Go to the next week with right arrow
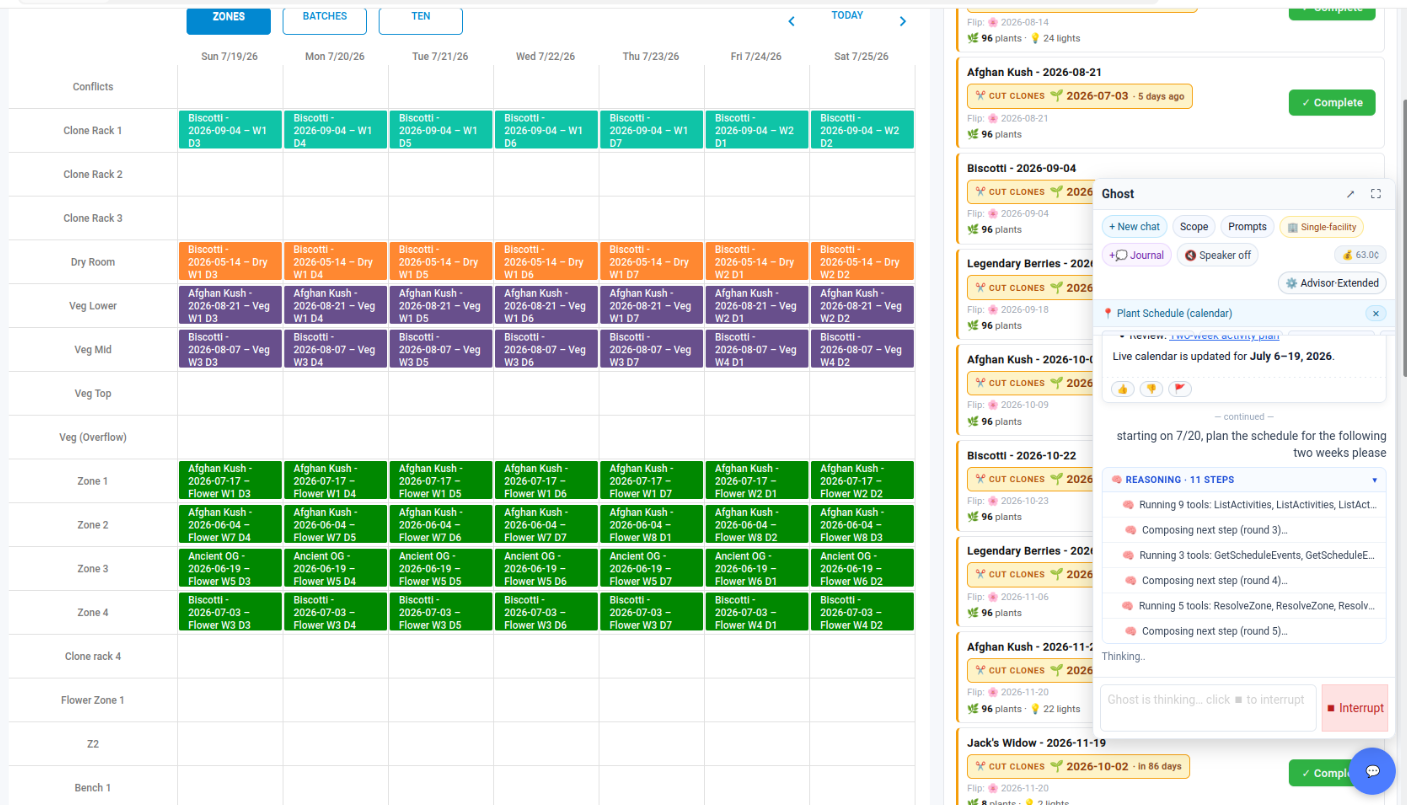The height and width of the screenshot is (805, 1407). [x=902, y=21]
